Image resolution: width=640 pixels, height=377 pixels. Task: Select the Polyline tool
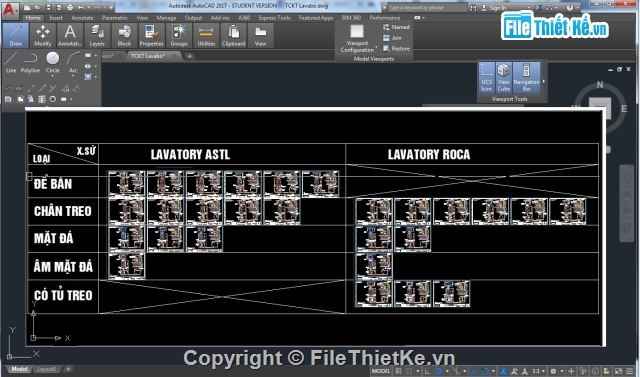[x=30, y=62]
